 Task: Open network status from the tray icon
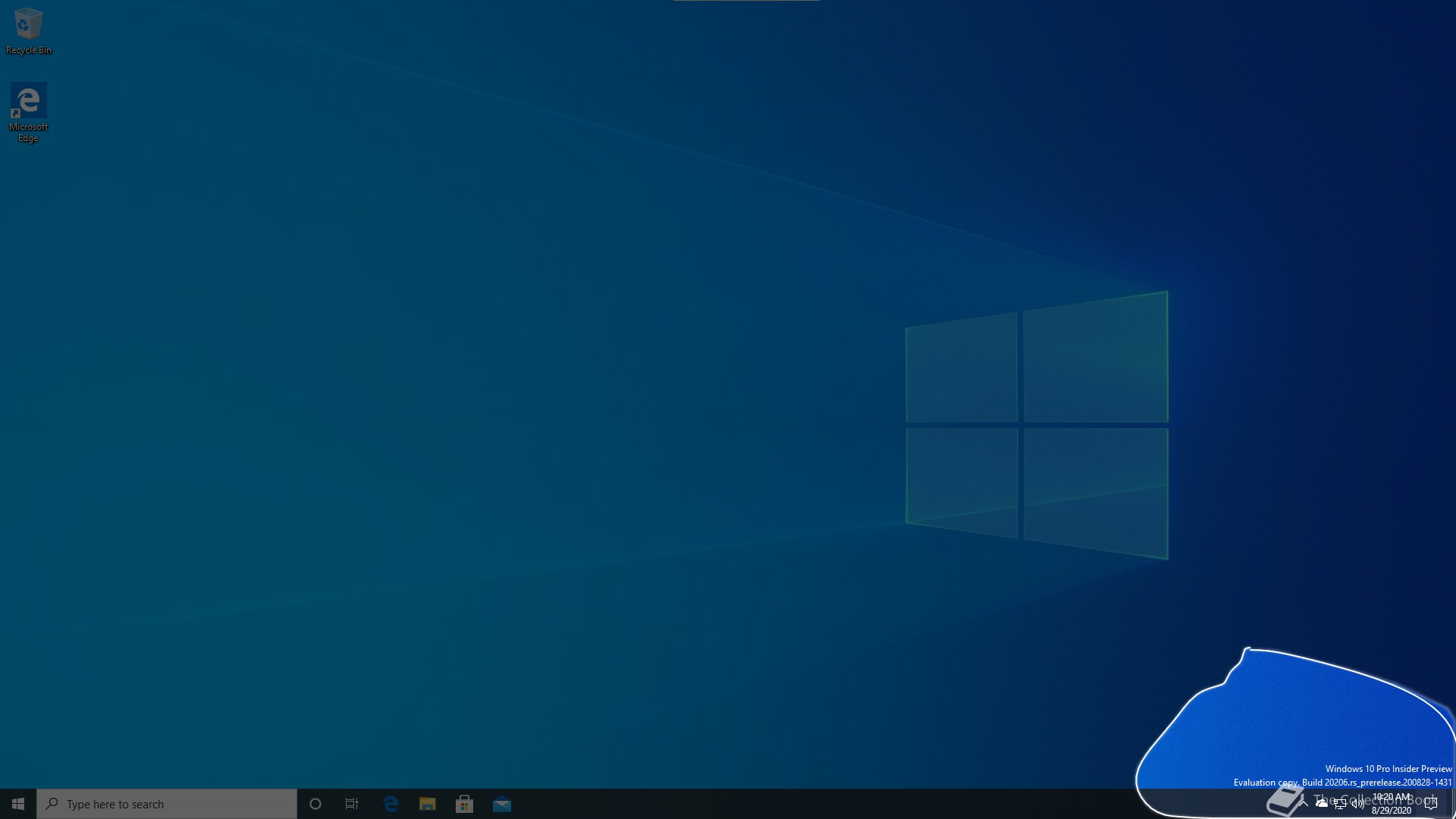pyautogui.click(x=1340, y=804)
